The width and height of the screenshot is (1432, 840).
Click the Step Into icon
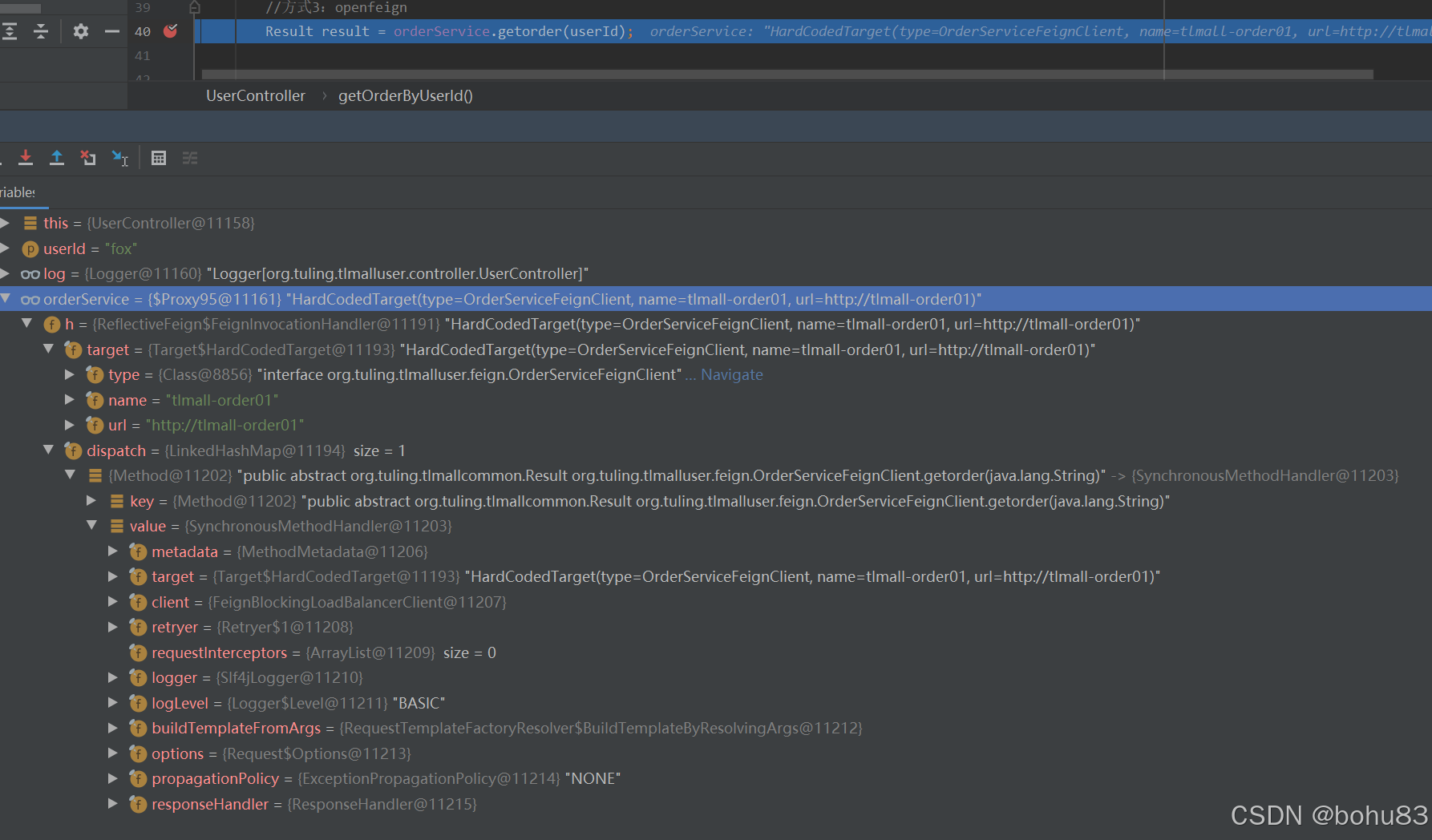(26, 158)
